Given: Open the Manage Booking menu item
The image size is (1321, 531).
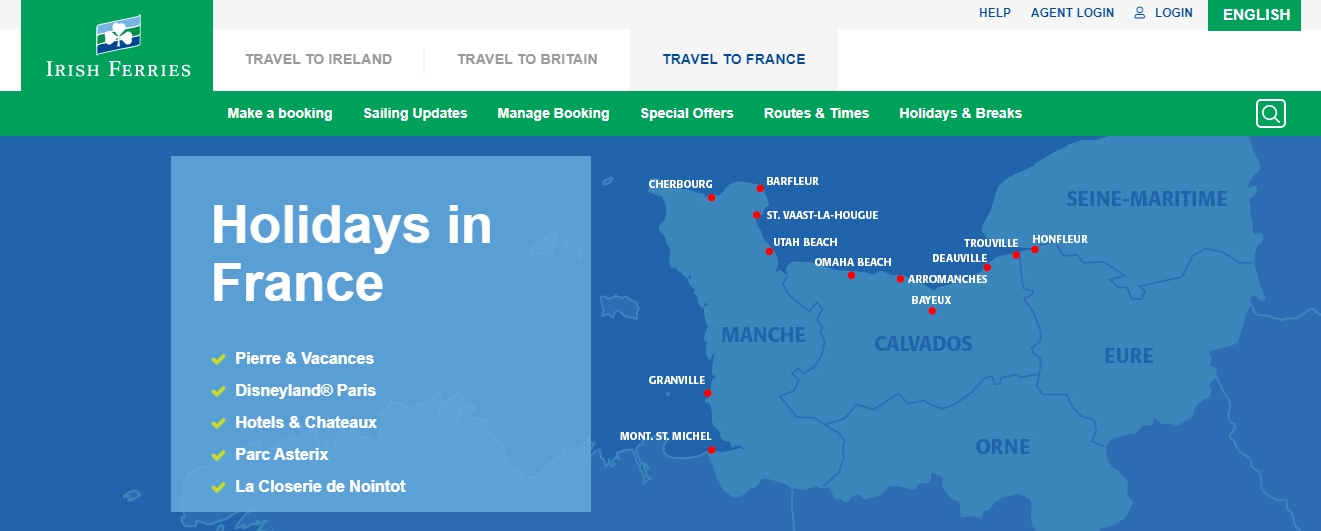Looking at the screenshot, I should point(553,113).
